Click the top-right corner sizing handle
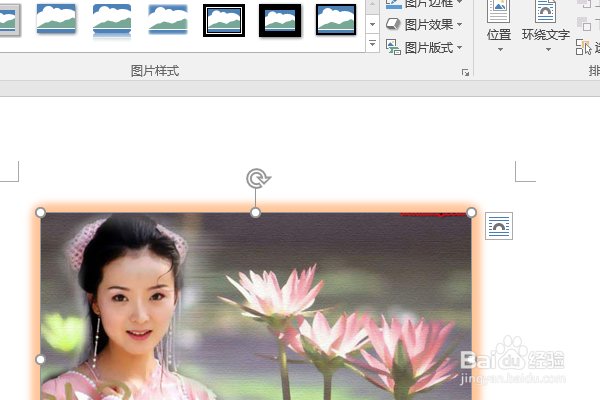 [x=471, y=212]
